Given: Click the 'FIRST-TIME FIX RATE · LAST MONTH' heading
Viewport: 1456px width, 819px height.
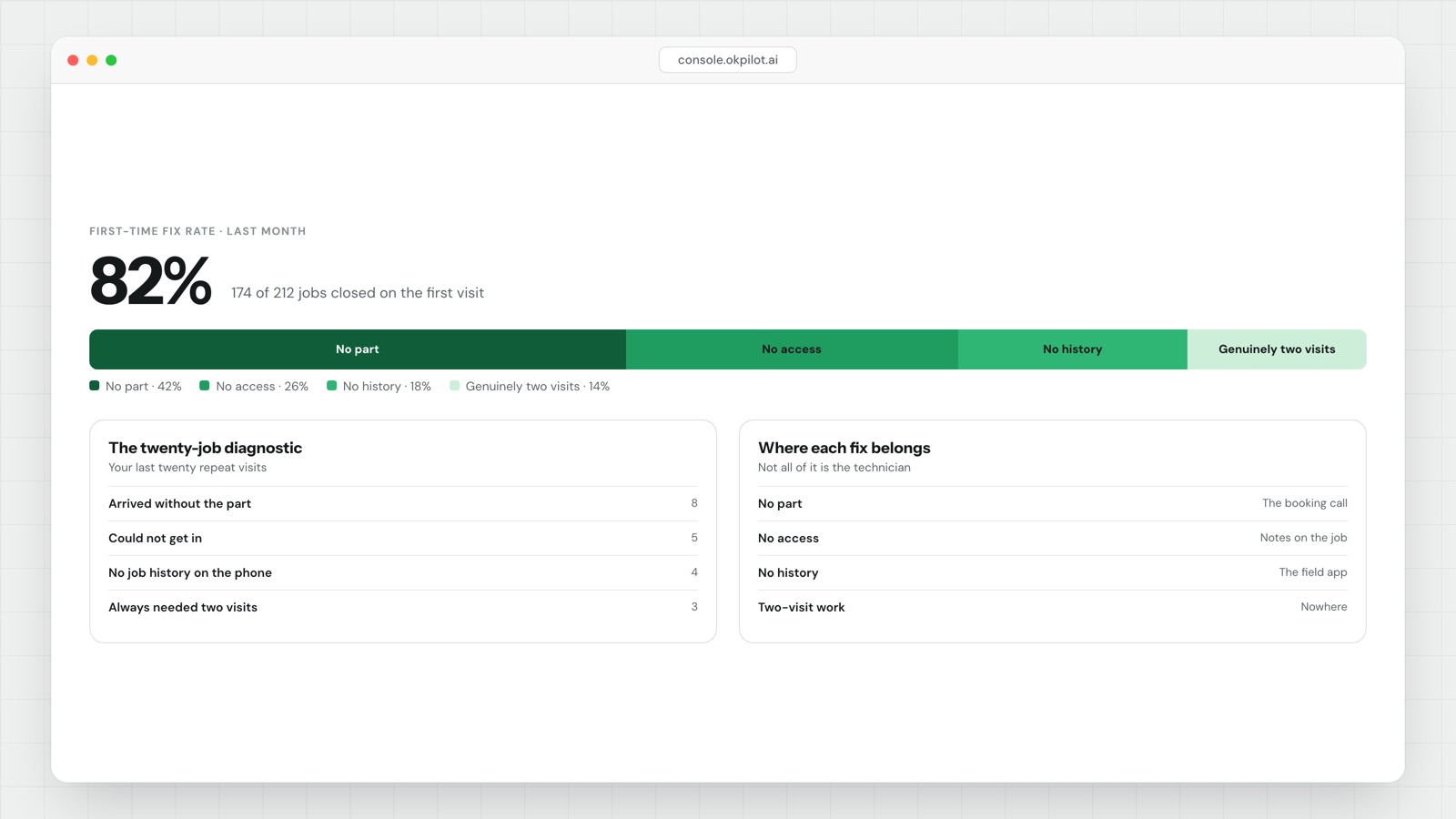Looking at the screenshot, I should 197,231.
